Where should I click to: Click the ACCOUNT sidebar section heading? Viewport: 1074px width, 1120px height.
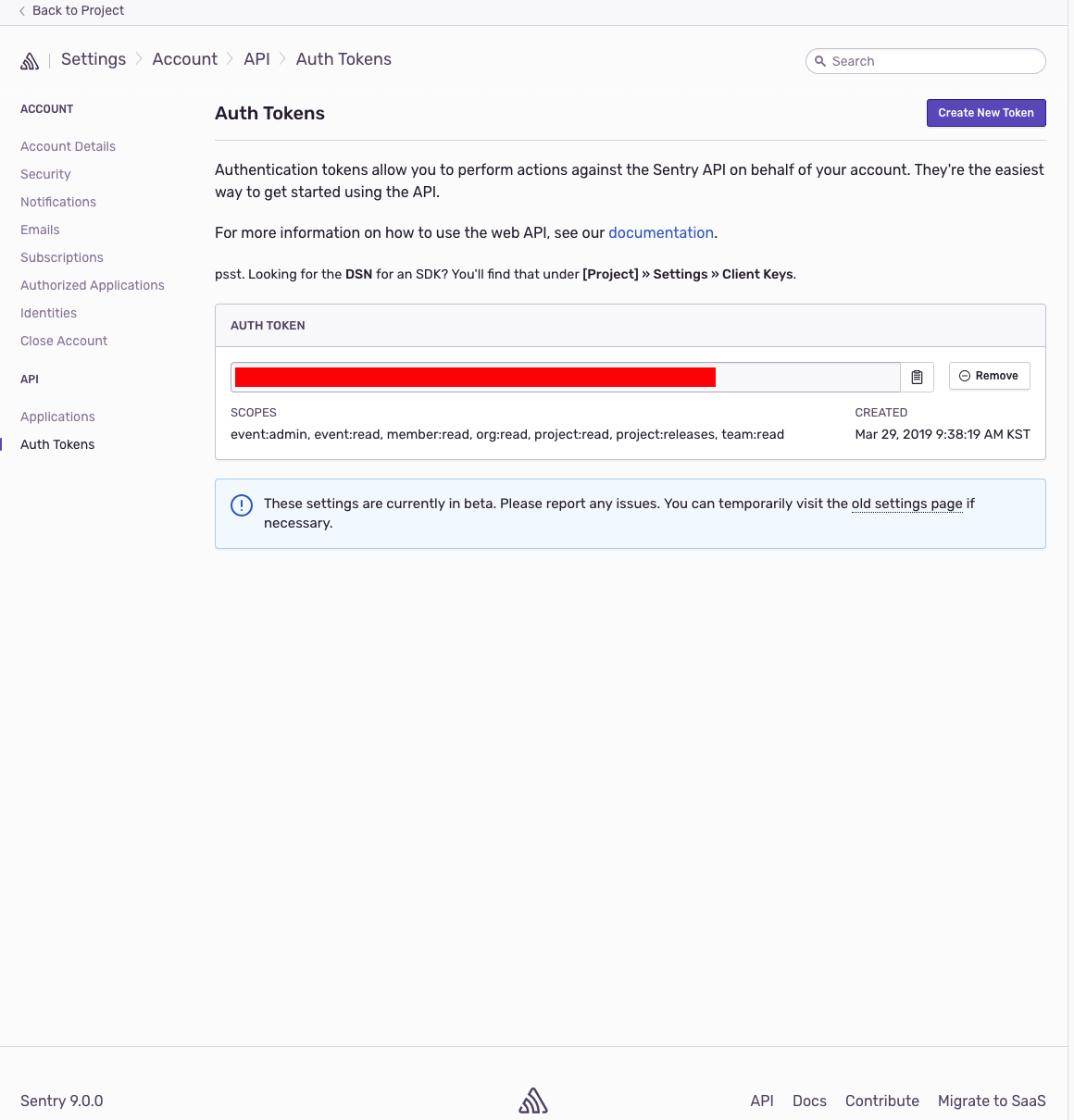[46, 109]
